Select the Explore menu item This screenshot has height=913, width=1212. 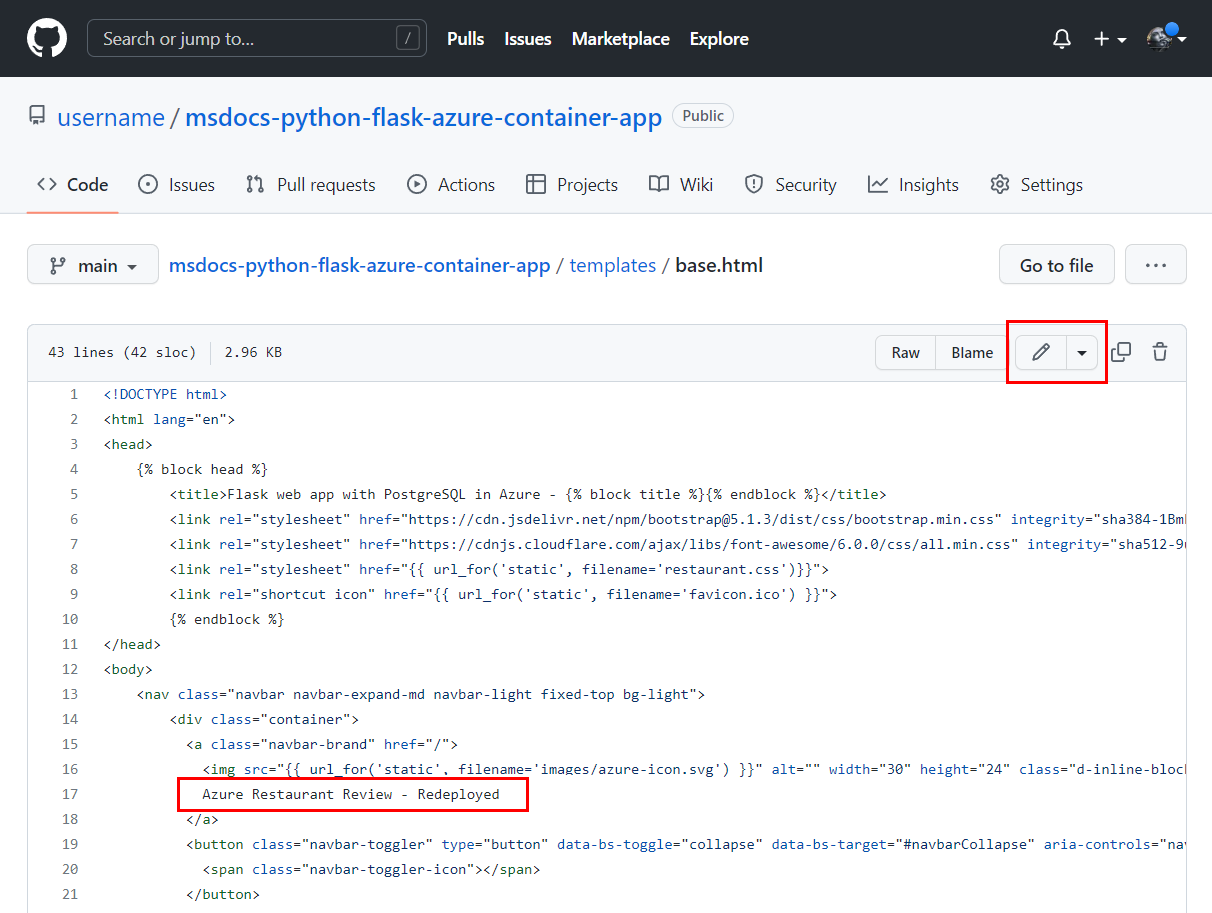point(718,39)
